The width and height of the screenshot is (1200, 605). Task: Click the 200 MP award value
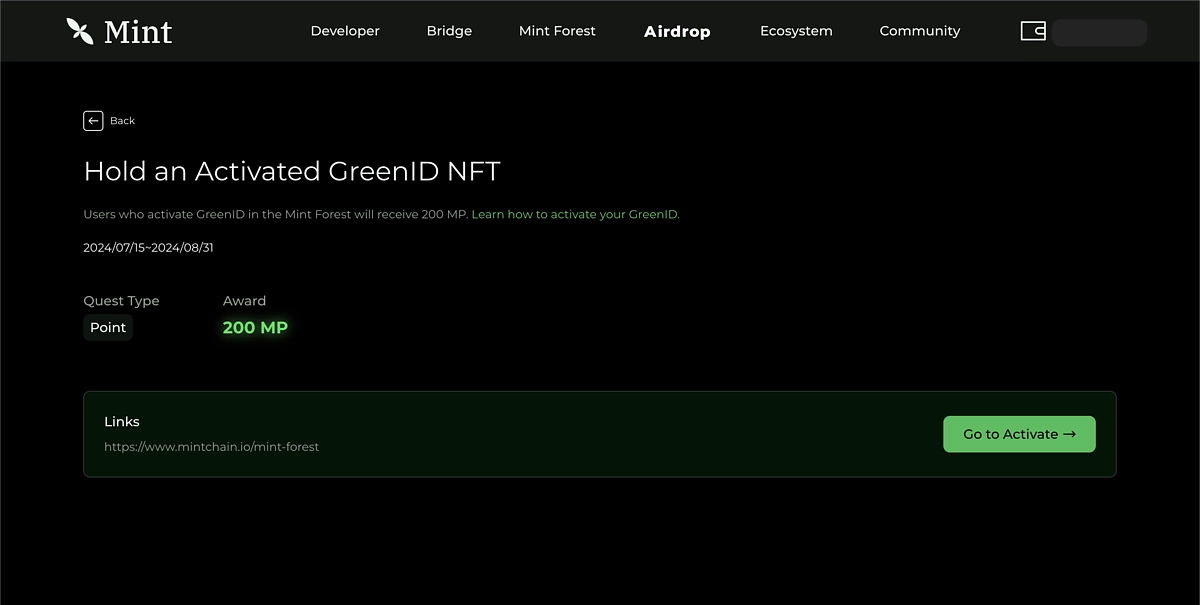[255, 328]
